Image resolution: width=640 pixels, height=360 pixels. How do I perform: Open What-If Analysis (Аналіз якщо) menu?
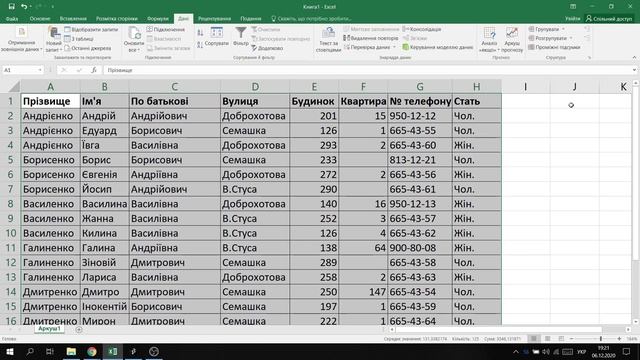[489, 40]
